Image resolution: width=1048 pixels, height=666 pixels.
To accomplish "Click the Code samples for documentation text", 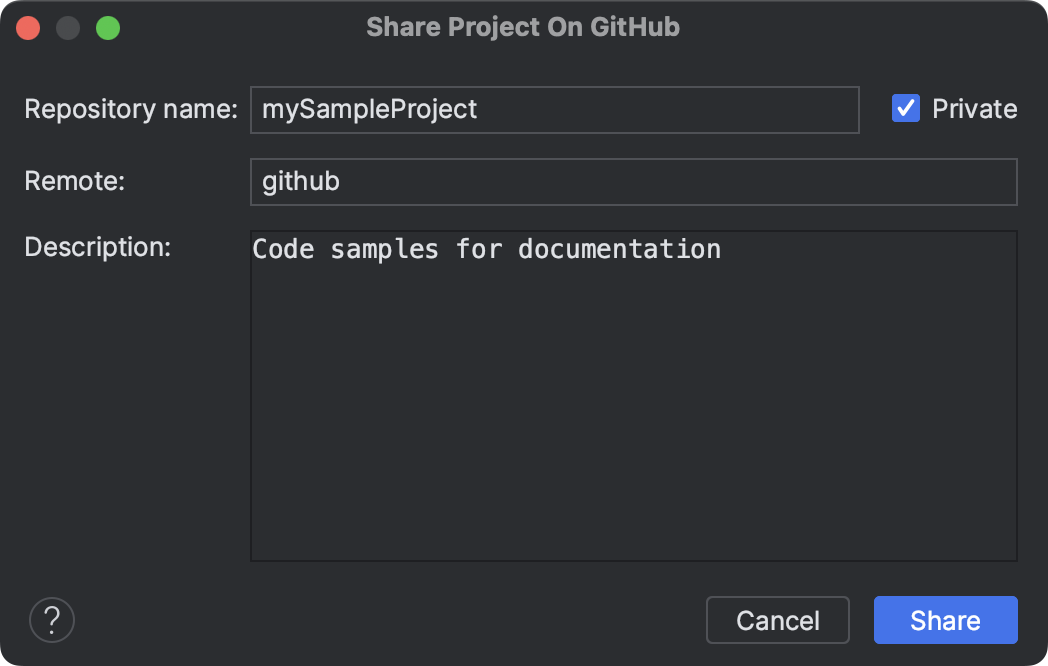I will coord(486,249).
